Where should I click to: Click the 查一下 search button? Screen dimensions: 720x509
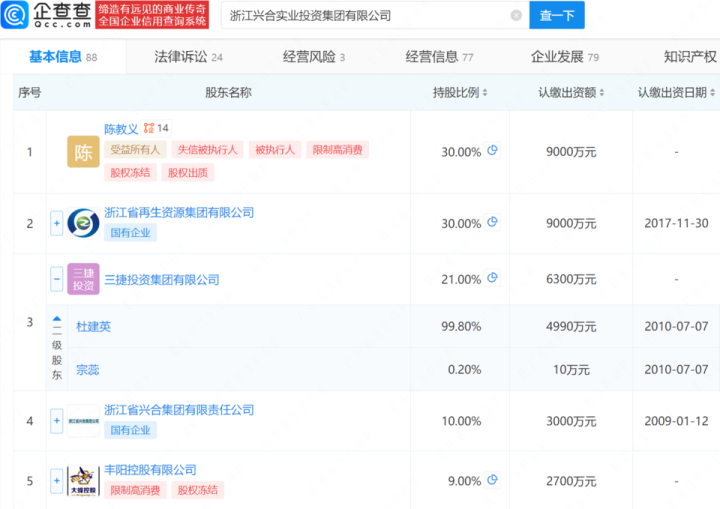[557, 15]
